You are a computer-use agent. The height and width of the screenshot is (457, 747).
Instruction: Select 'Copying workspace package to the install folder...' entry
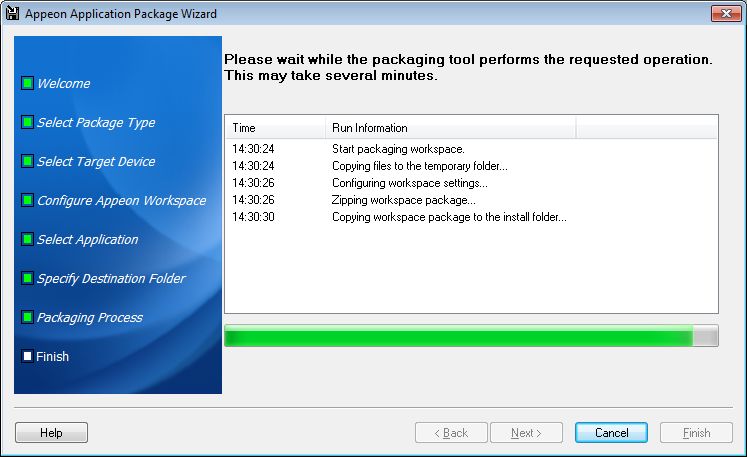(449, 217)
